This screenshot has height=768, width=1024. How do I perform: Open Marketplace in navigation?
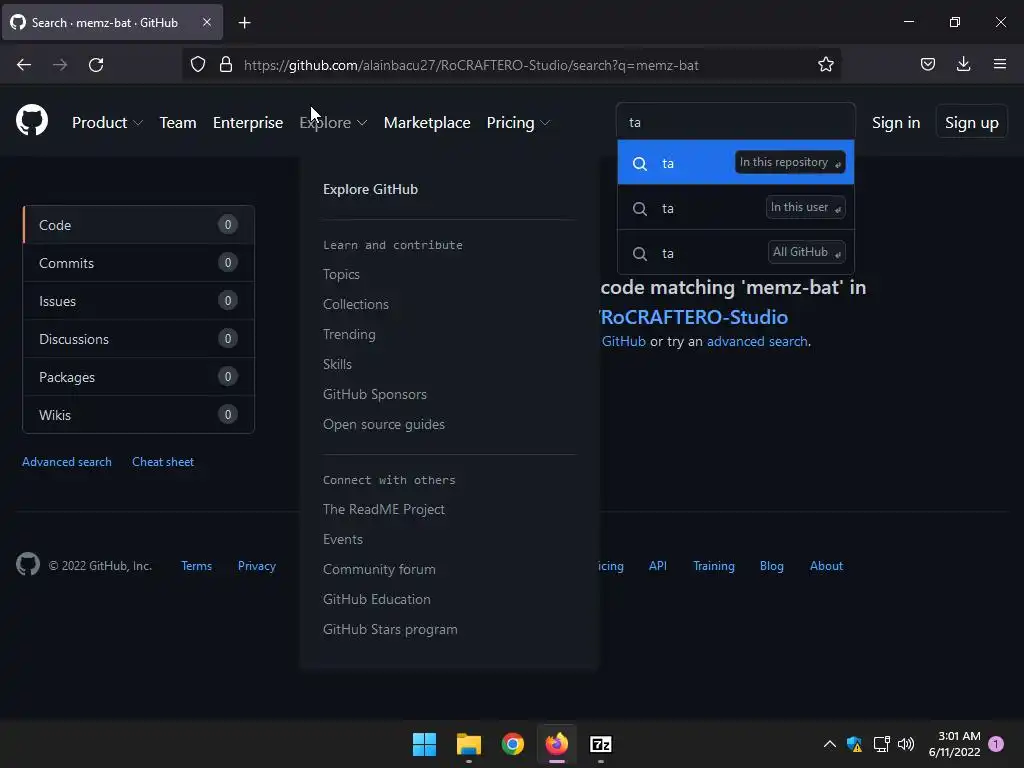427,123
